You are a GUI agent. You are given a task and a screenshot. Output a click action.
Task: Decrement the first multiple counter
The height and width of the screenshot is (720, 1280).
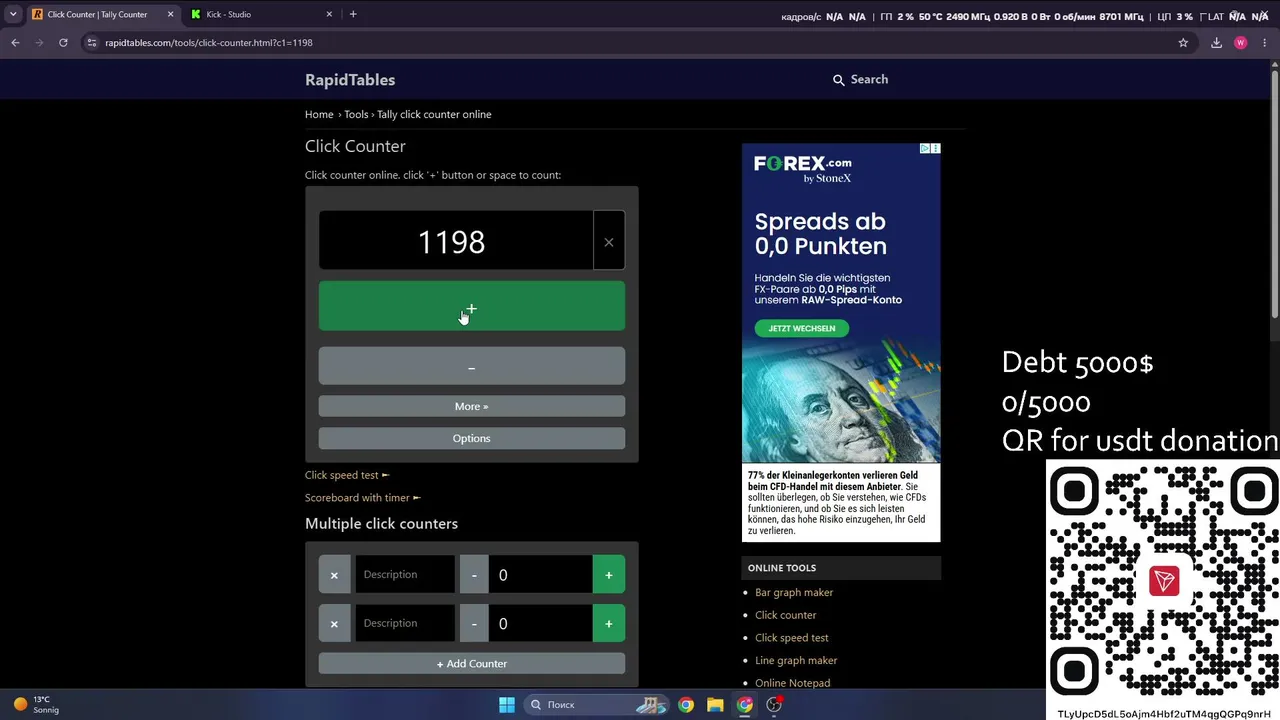click(474, 575)
